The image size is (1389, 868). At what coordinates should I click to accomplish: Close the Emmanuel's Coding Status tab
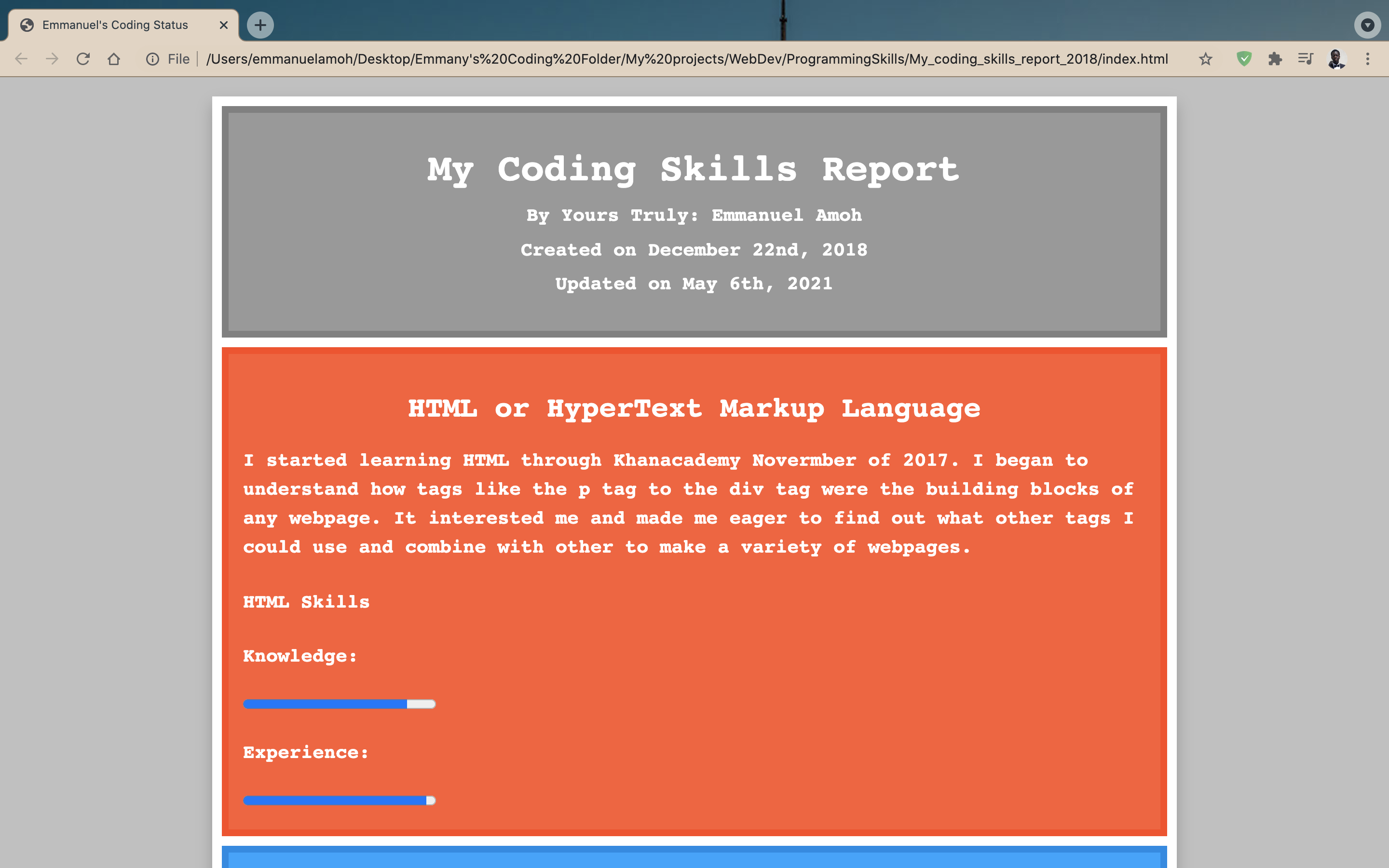tap(224, 25)
